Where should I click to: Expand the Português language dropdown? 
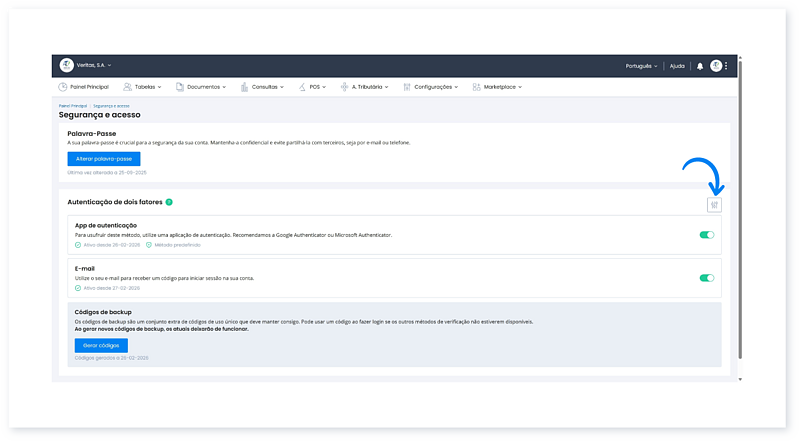pos(641,66)
